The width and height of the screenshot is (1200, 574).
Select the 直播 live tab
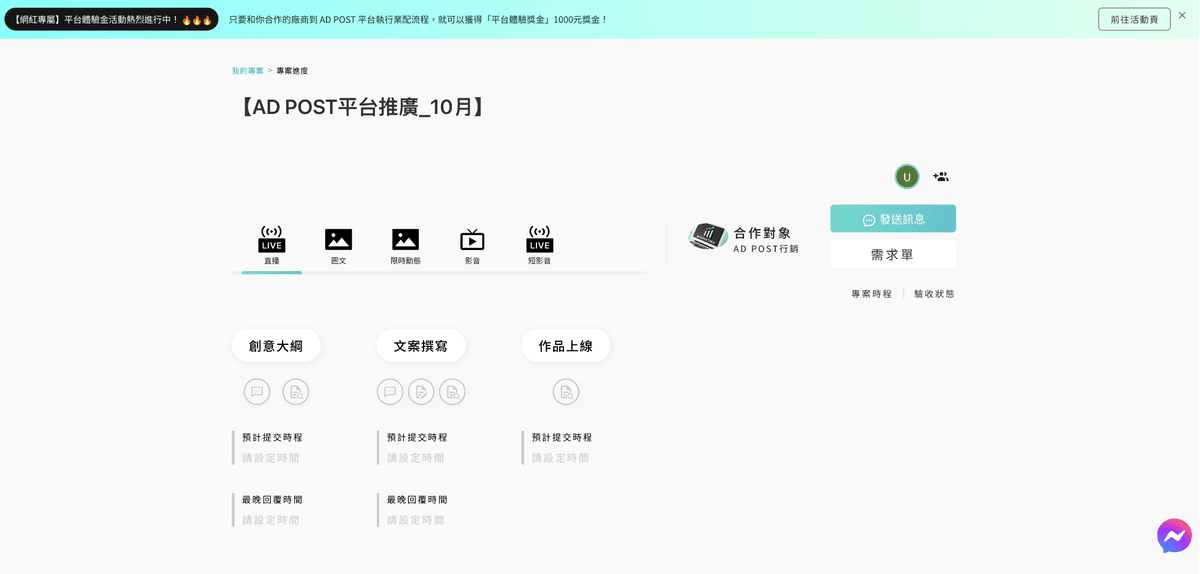click(x=271, y=246)
